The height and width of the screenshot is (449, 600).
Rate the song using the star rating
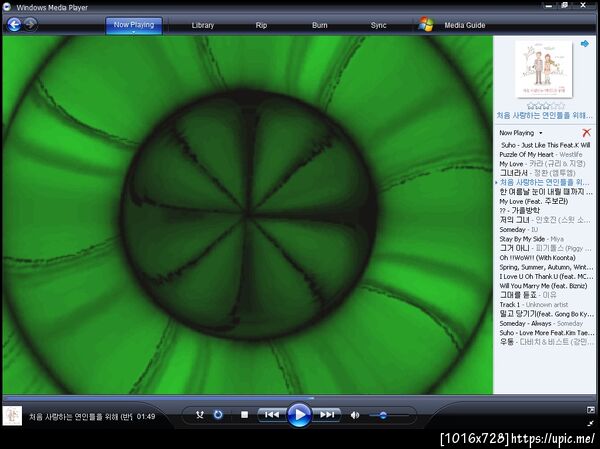545,105
